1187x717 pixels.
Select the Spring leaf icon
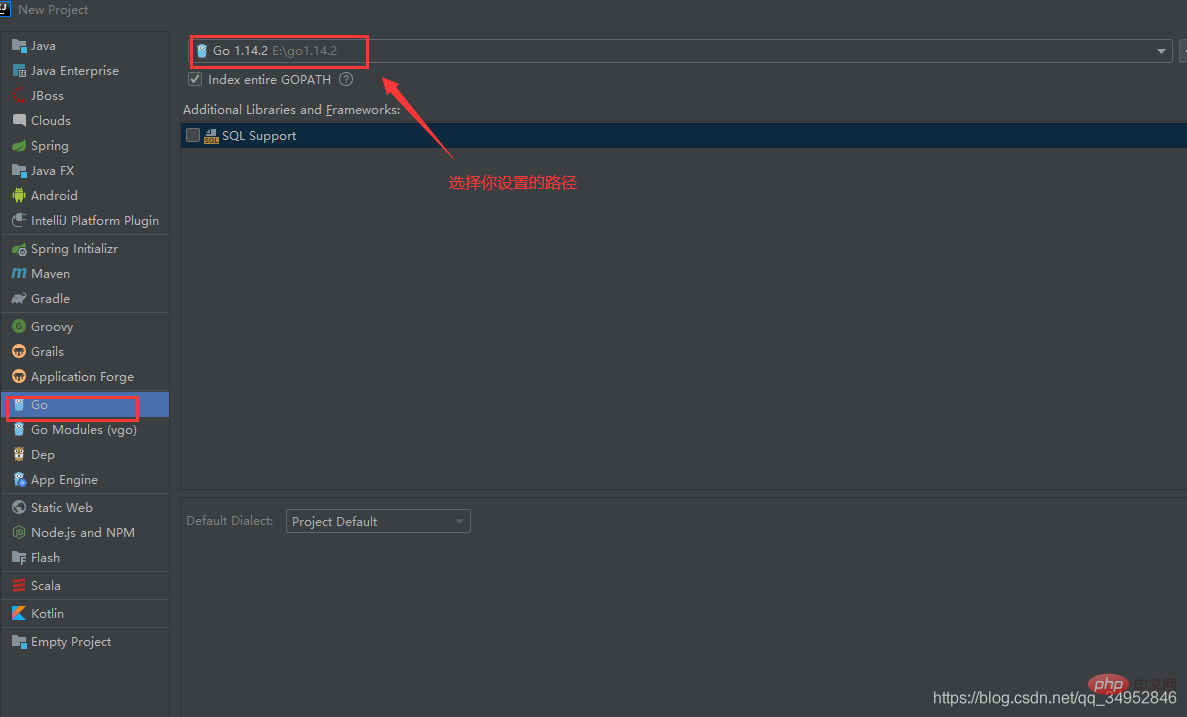pyautogui.click(x=19, y=145)
